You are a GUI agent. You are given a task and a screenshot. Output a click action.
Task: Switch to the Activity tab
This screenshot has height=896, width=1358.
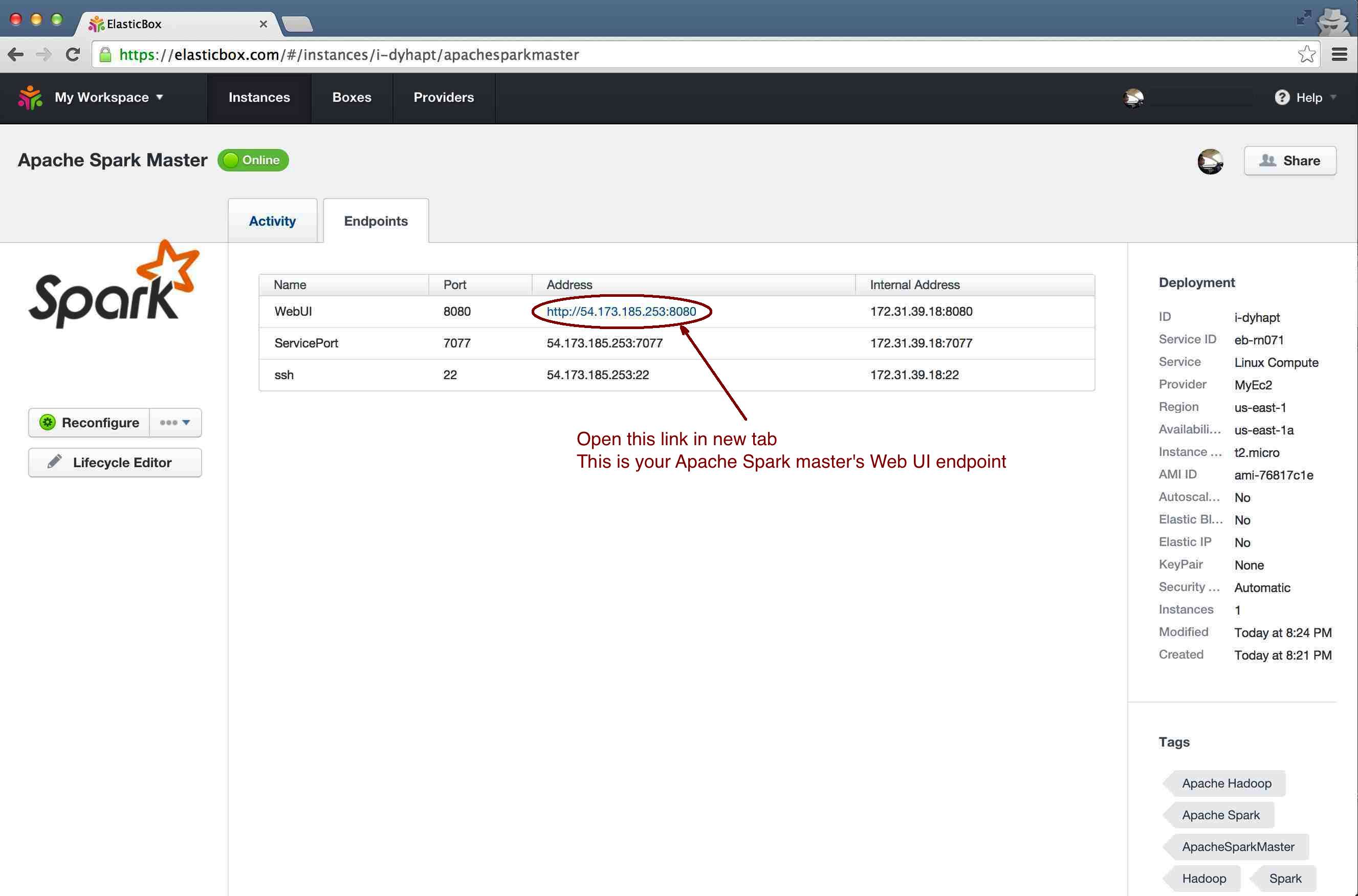pos(272,221)
